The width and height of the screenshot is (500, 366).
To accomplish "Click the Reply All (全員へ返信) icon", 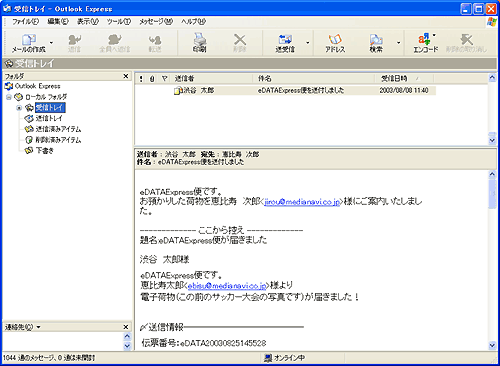I will [114, 39].
